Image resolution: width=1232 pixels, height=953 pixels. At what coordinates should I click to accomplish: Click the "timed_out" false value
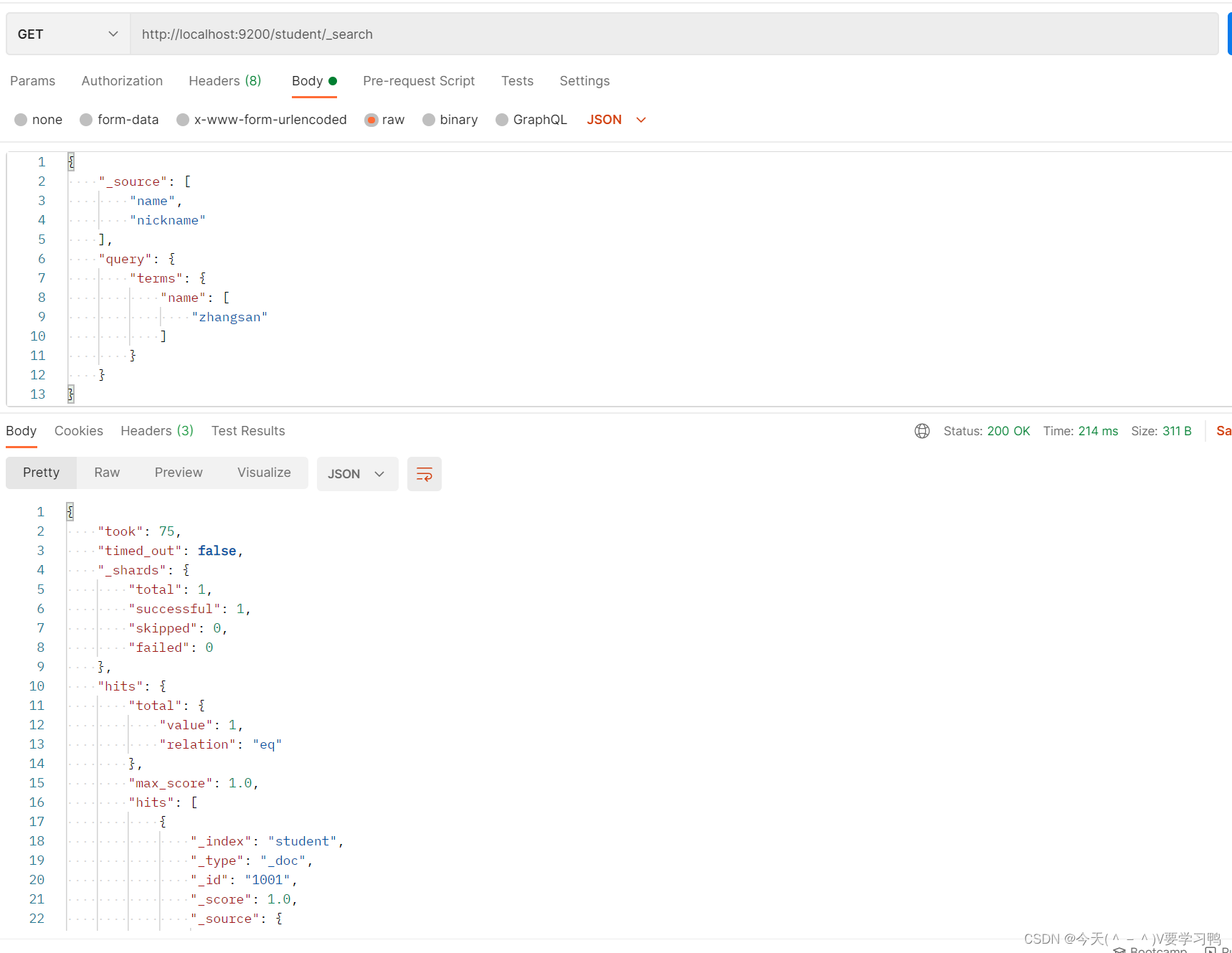click(x=217, y=551)
